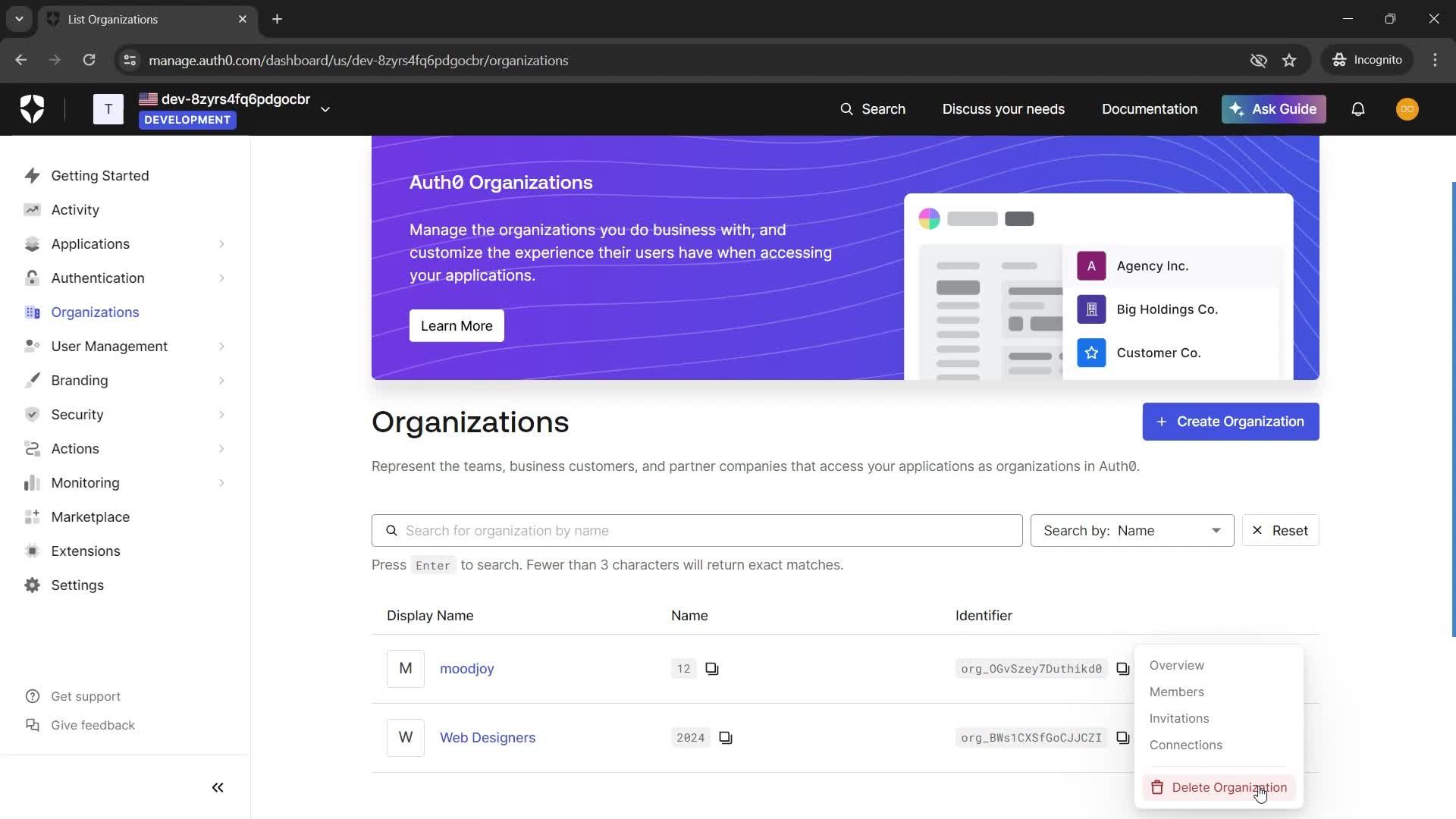Open the tab search dropdown arrow

click(19, 19)
